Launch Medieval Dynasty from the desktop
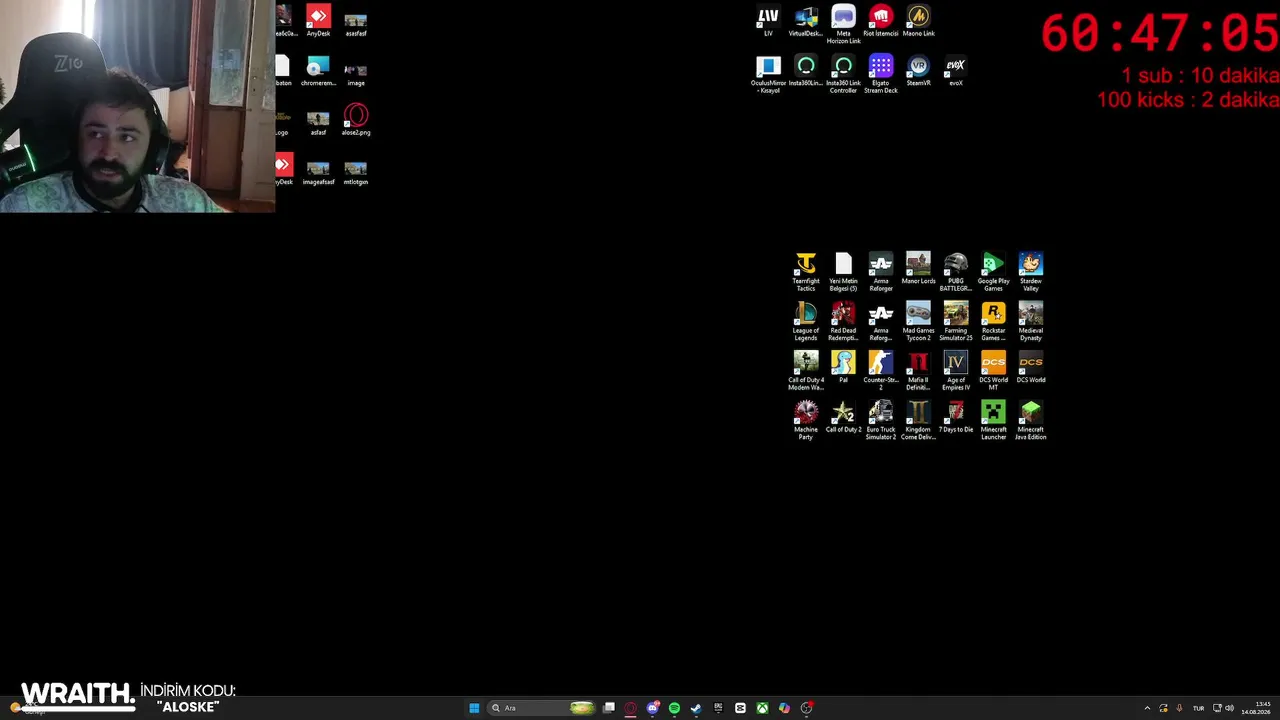 coord(1031,322)
